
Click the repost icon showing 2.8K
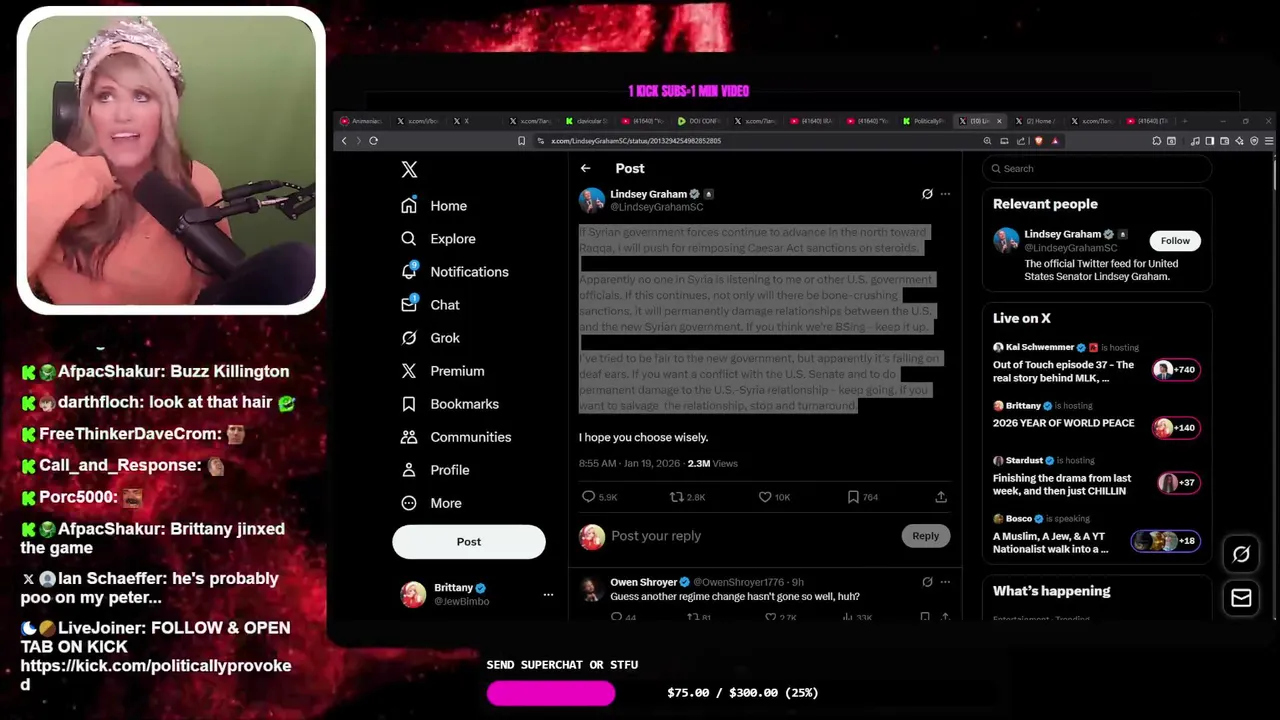pos(677,497)
